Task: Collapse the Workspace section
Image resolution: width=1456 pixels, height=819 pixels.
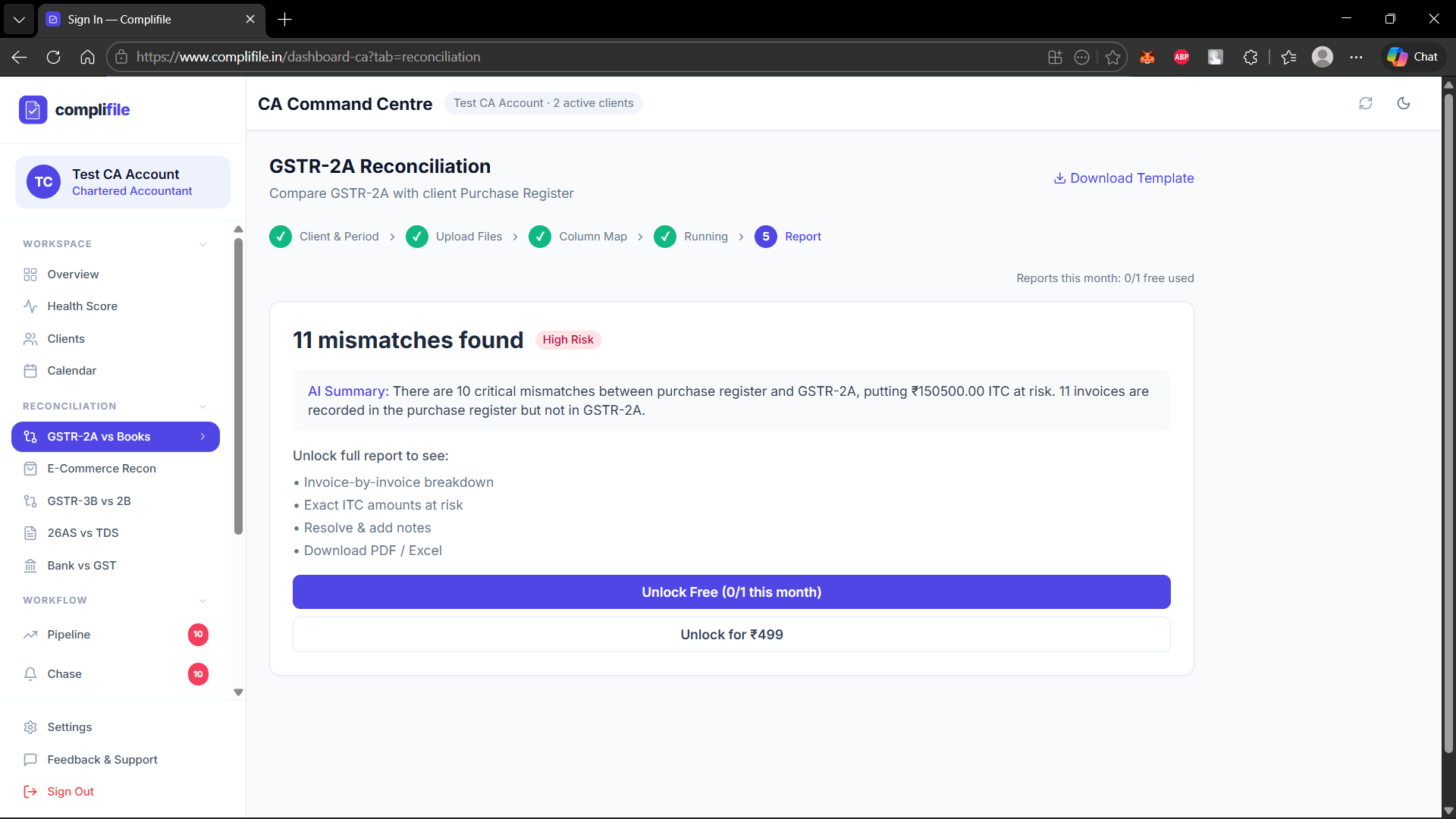Action: coord(202,244)
